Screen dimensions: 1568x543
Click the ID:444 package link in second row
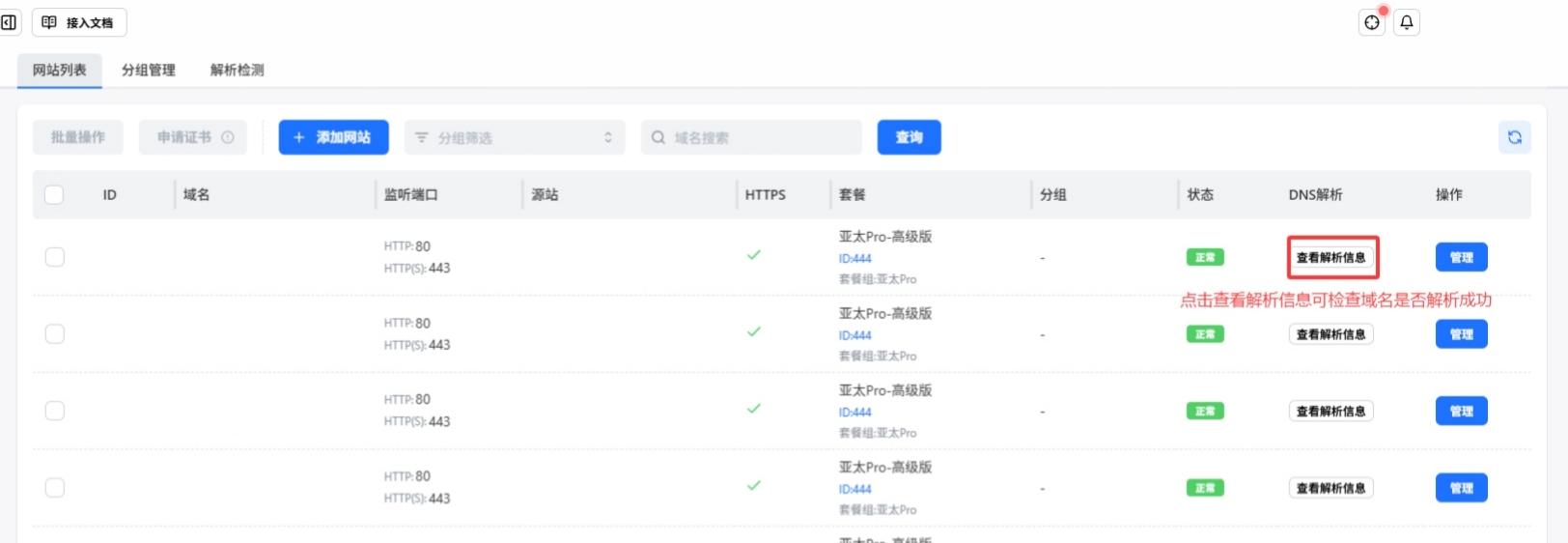pyautogui.click(x=854, y=335)
